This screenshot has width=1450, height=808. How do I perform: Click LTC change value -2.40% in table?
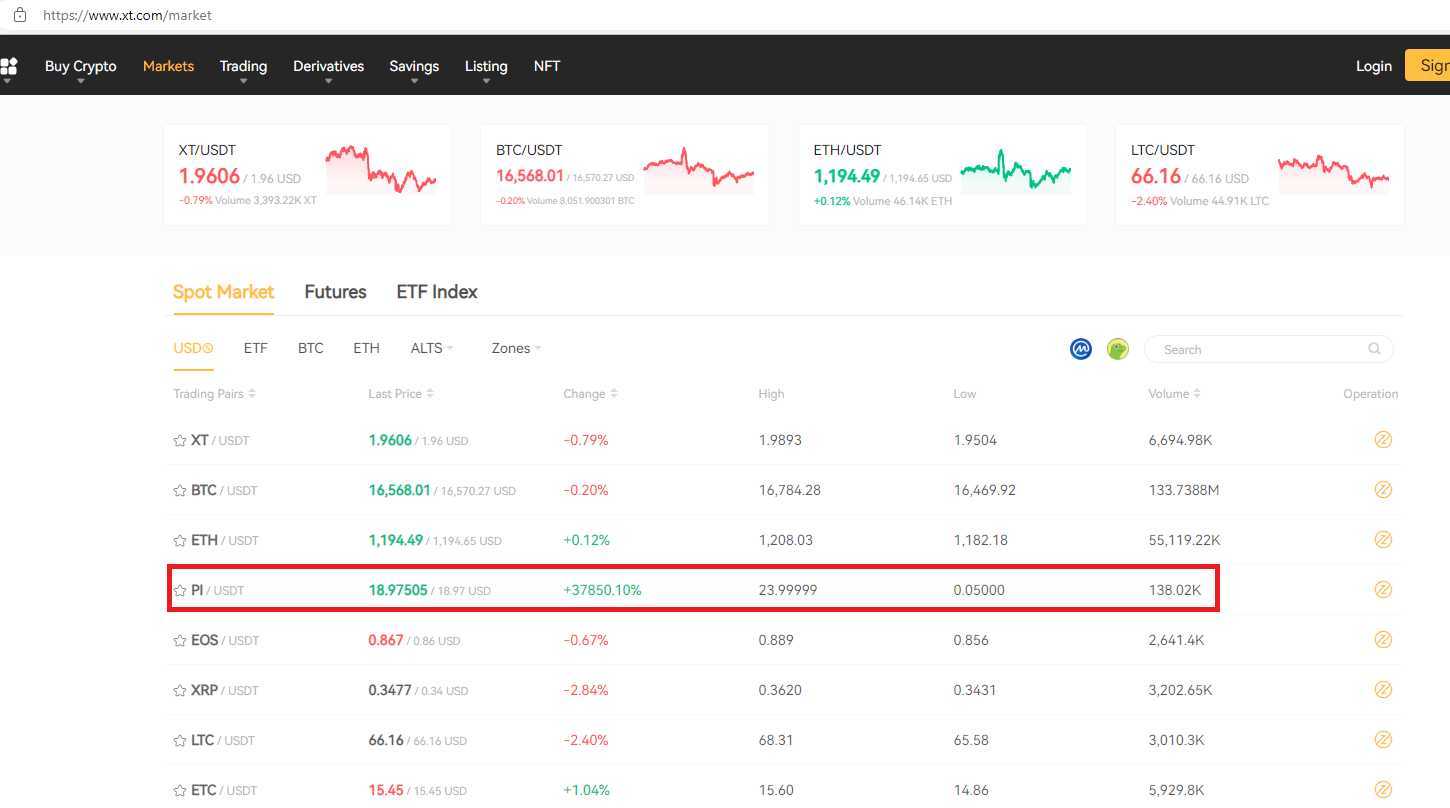click(x=586, y=740)
